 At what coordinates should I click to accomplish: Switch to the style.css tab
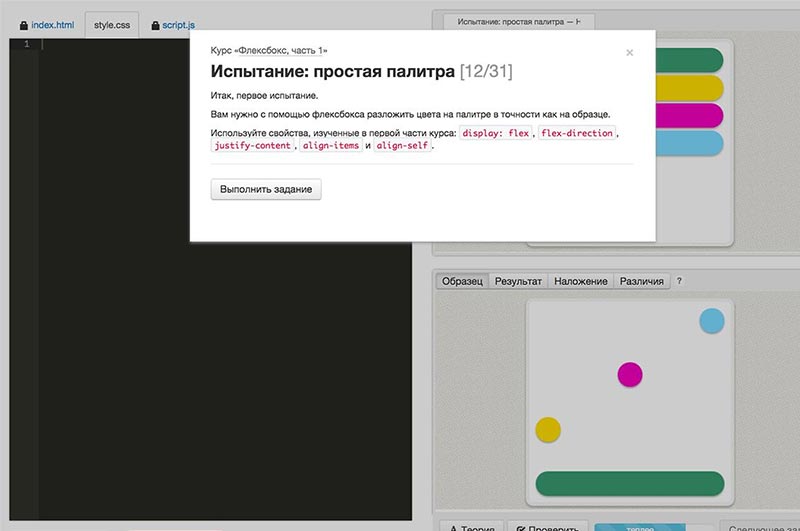point(111,24)
